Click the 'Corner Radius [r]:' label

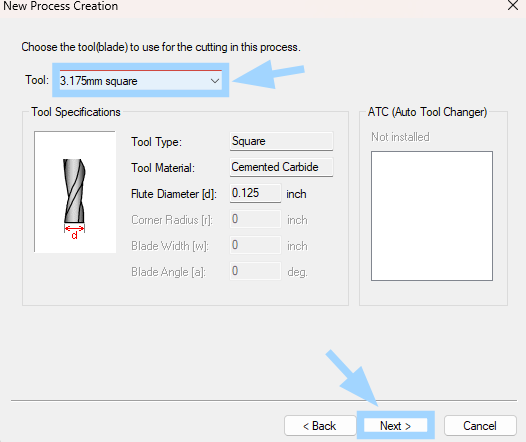[x=172, y=220]
